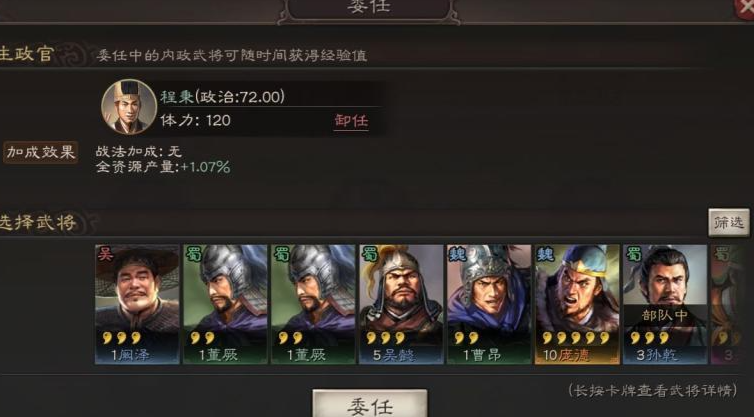Dismiss 程秉 via the red 卸任 link

coord(352,121)
